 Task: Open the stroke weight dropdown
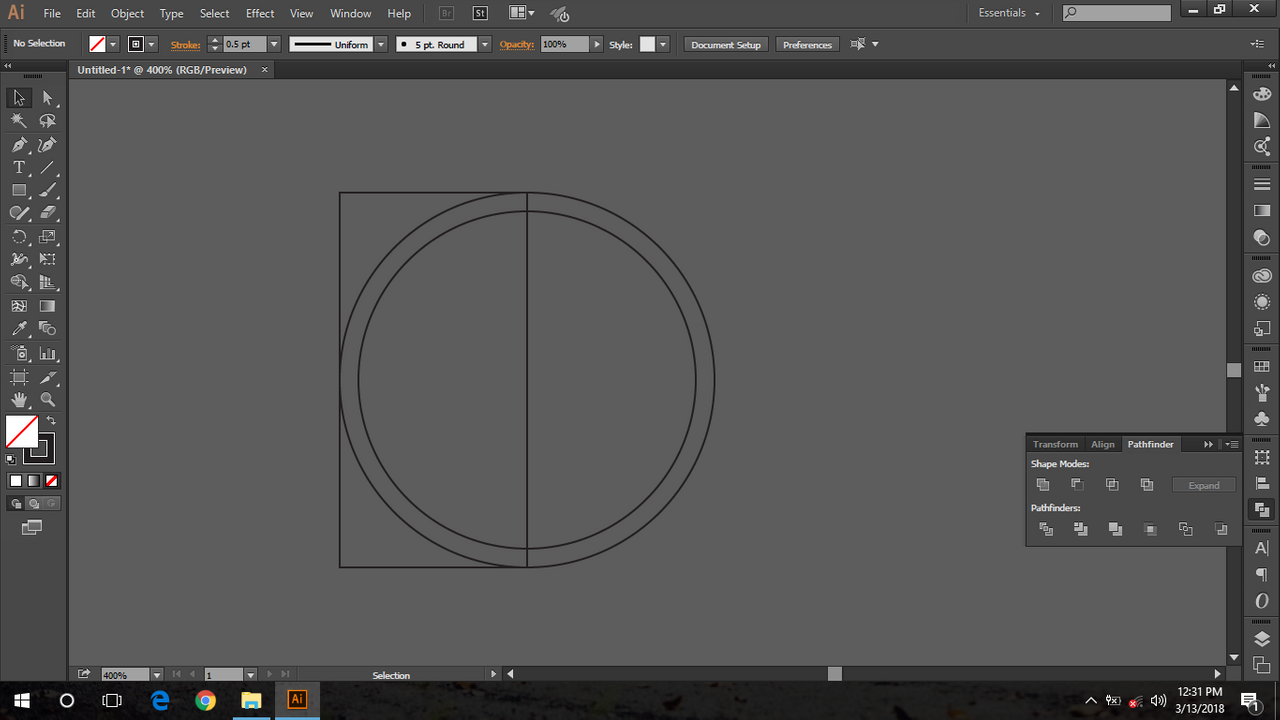[x=274, y=44]
